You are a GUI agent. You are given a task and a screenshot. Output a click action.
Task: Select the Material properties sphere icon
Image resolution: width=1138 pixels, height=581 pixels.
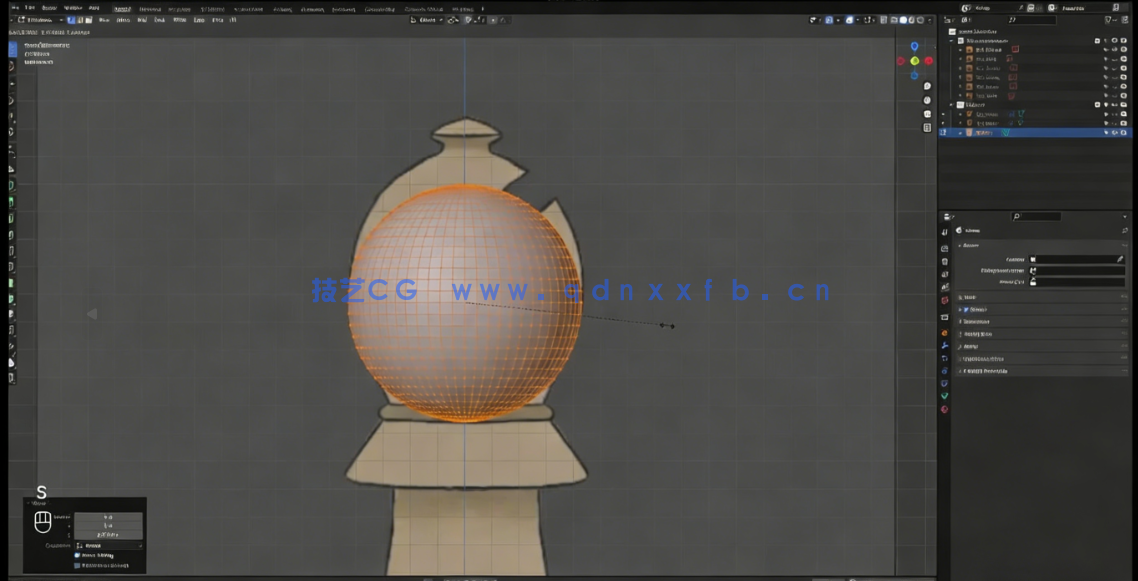pyautogui.click(x=944, y=409)
